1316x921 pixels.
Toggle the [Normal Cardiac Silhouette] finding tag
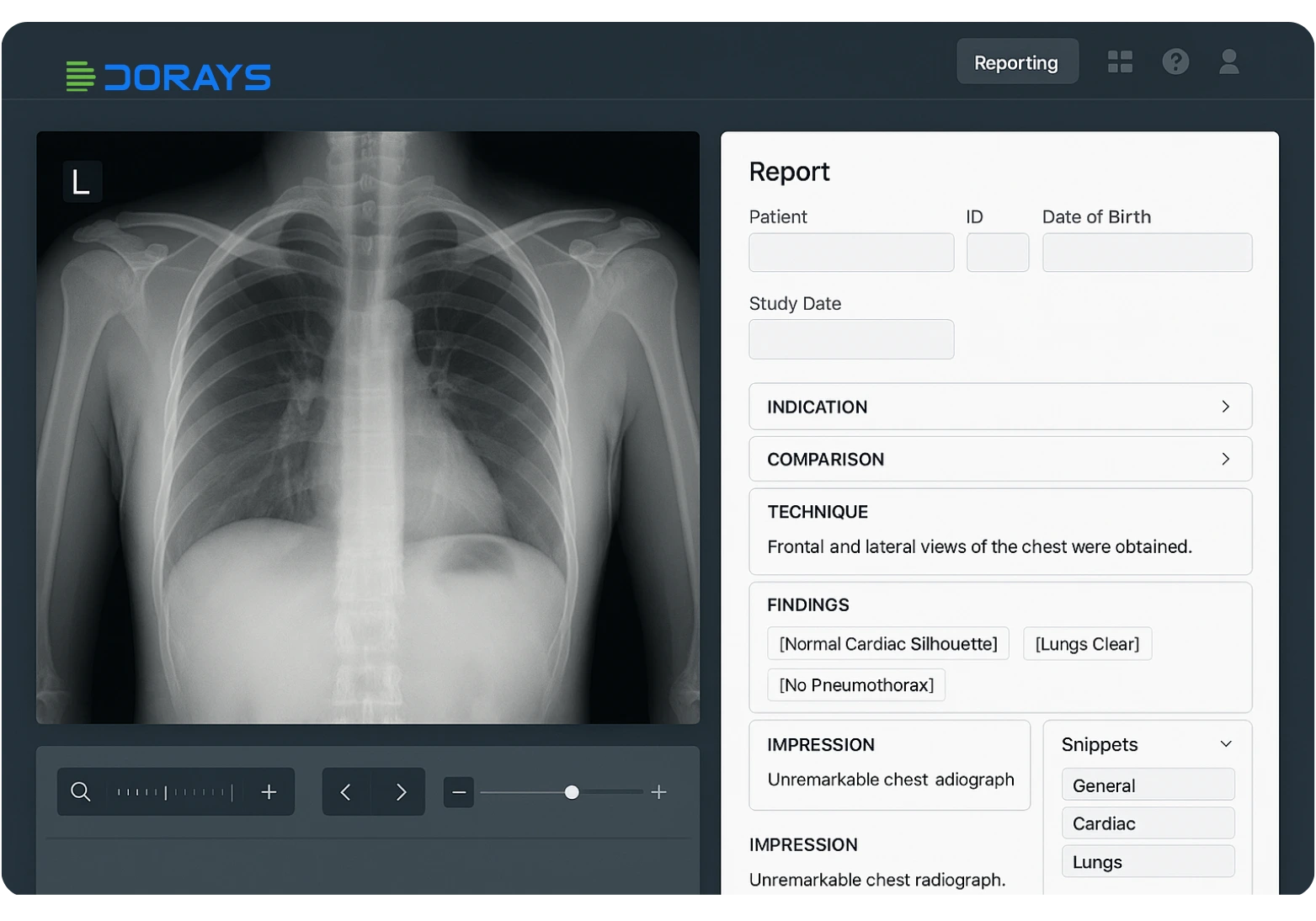point(887,644)
